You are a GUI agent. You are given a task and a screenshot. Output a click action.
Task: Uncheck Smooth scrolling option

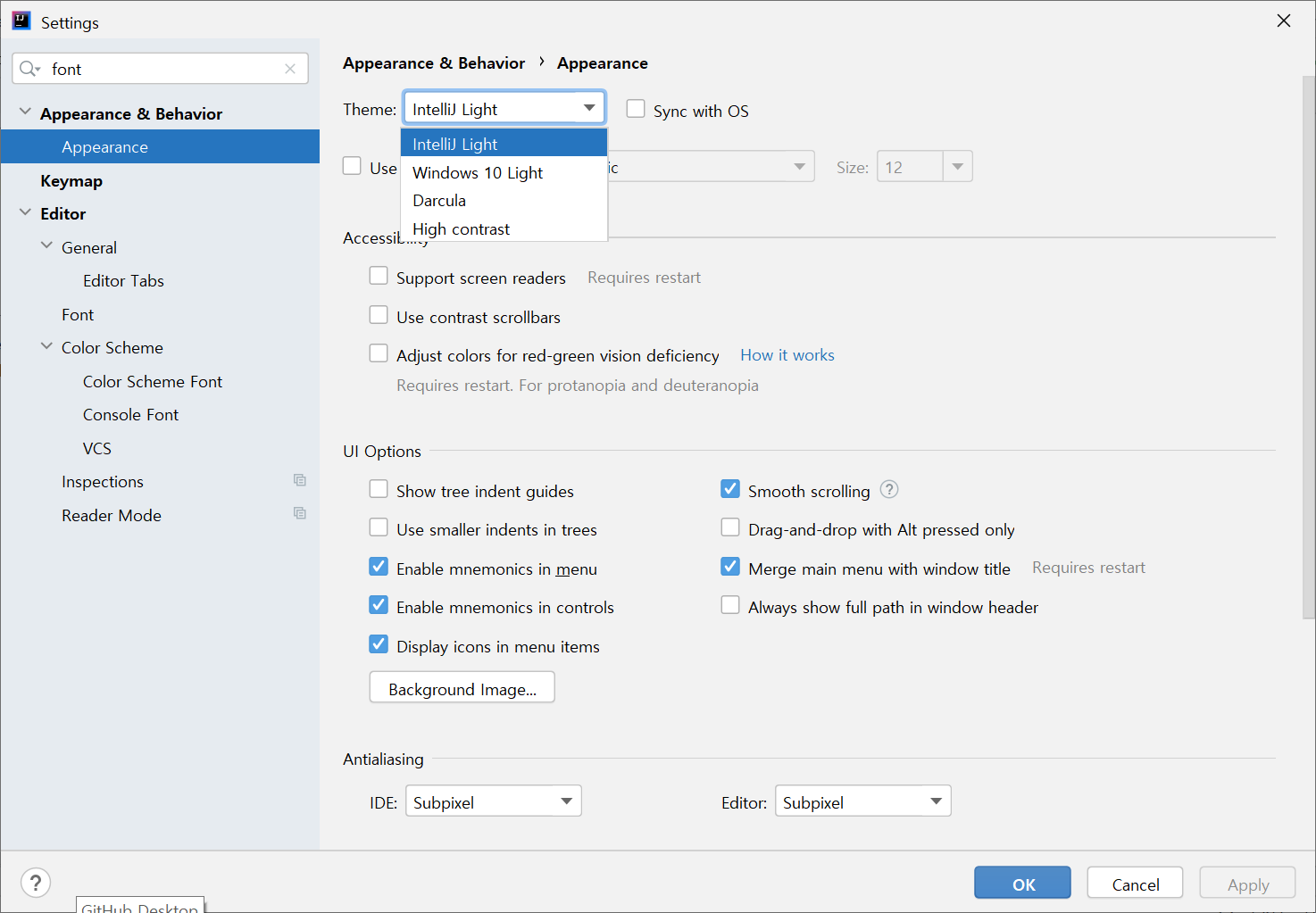coord(730,489)
